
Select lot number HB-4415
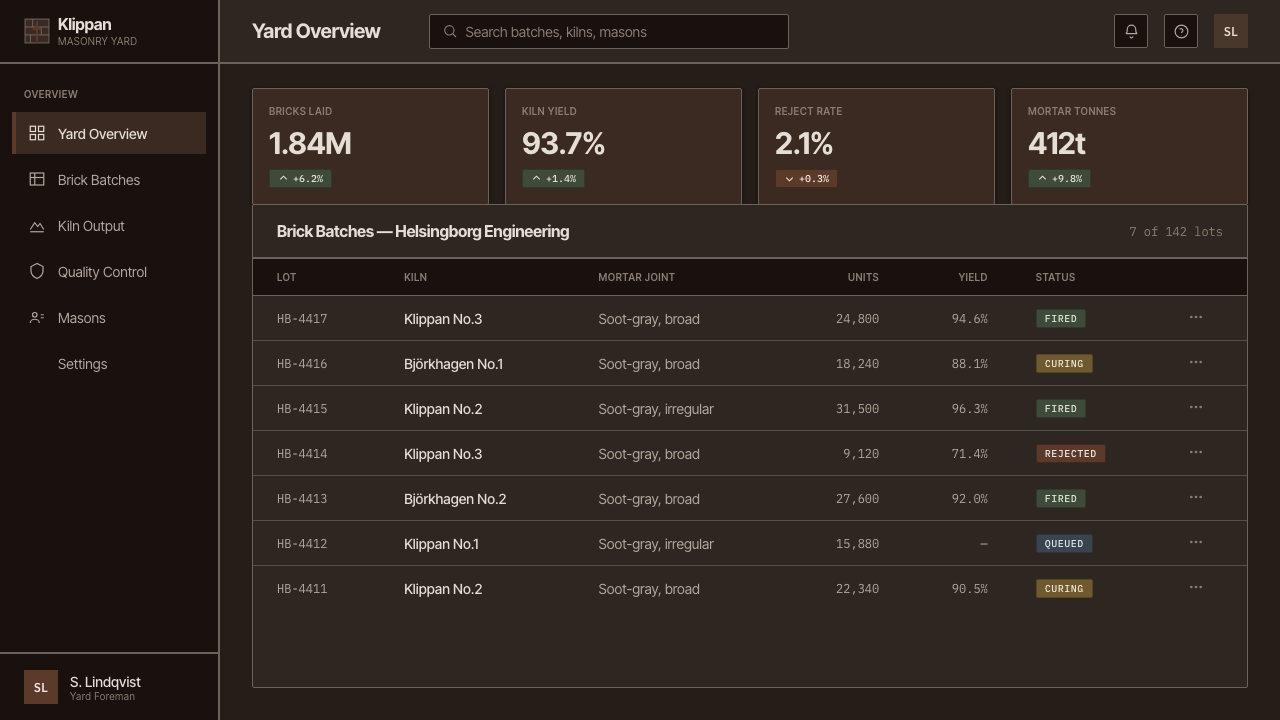click(x=302, y=409)
